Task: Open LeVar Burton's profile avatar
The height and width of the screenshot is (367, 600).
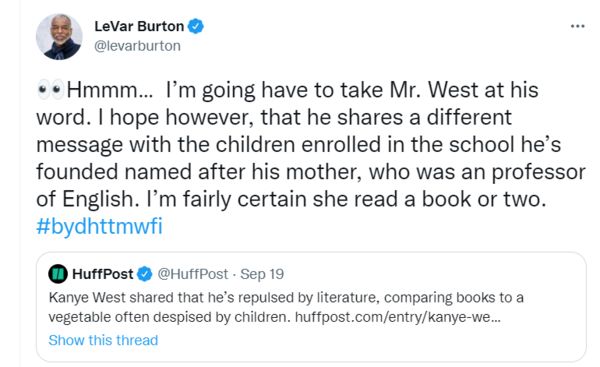Action: click(59, 37)
